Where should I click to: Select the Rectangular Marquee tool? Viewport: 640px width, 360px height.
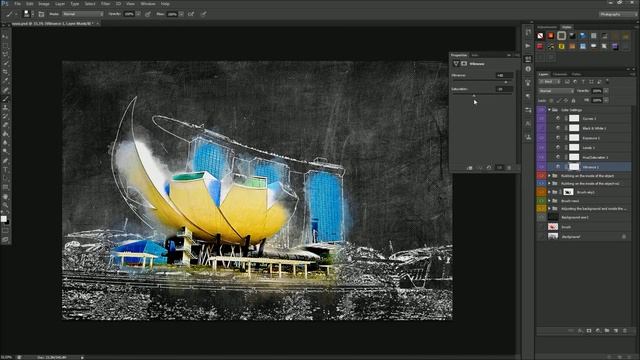5,46
